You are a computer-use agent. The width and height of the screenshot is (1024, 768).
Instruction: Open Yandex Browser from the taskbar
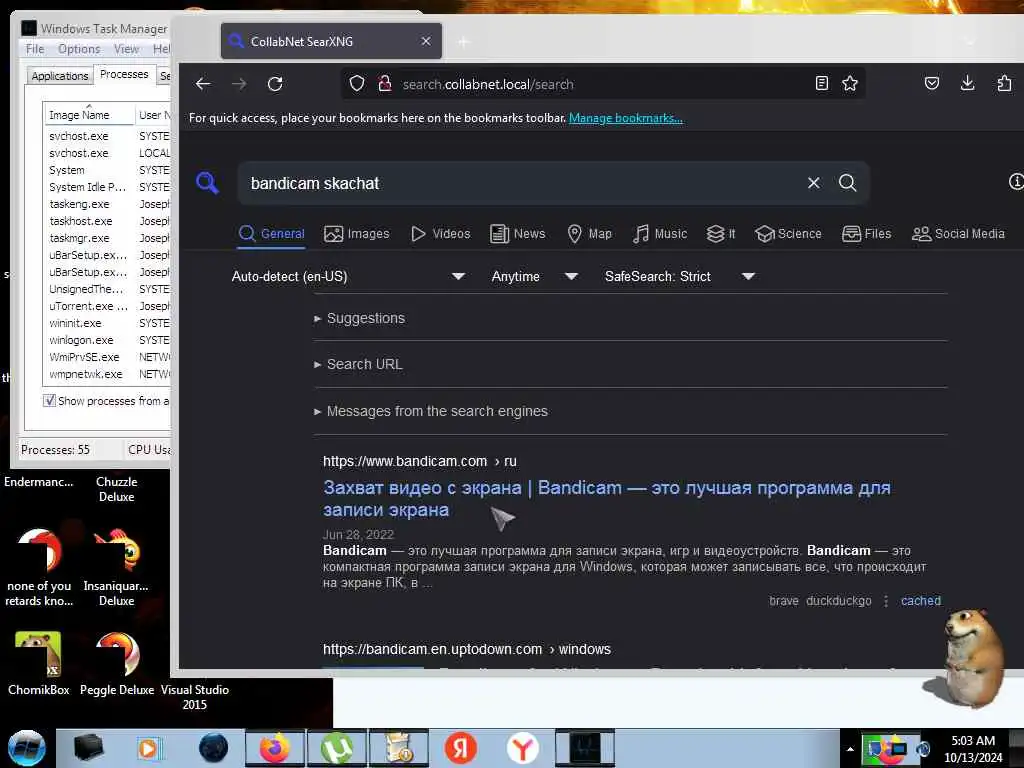coord(522,748)
